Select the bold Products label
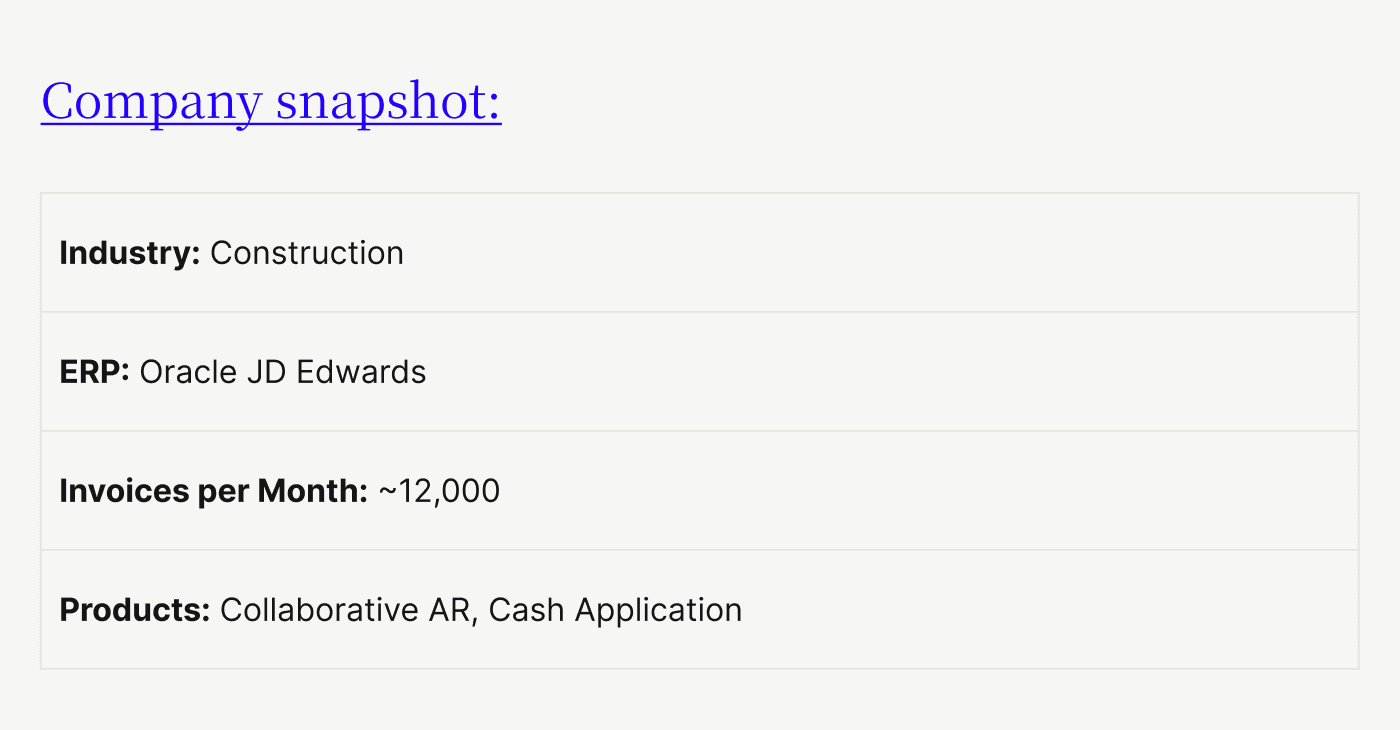 (x=135, y=610)
